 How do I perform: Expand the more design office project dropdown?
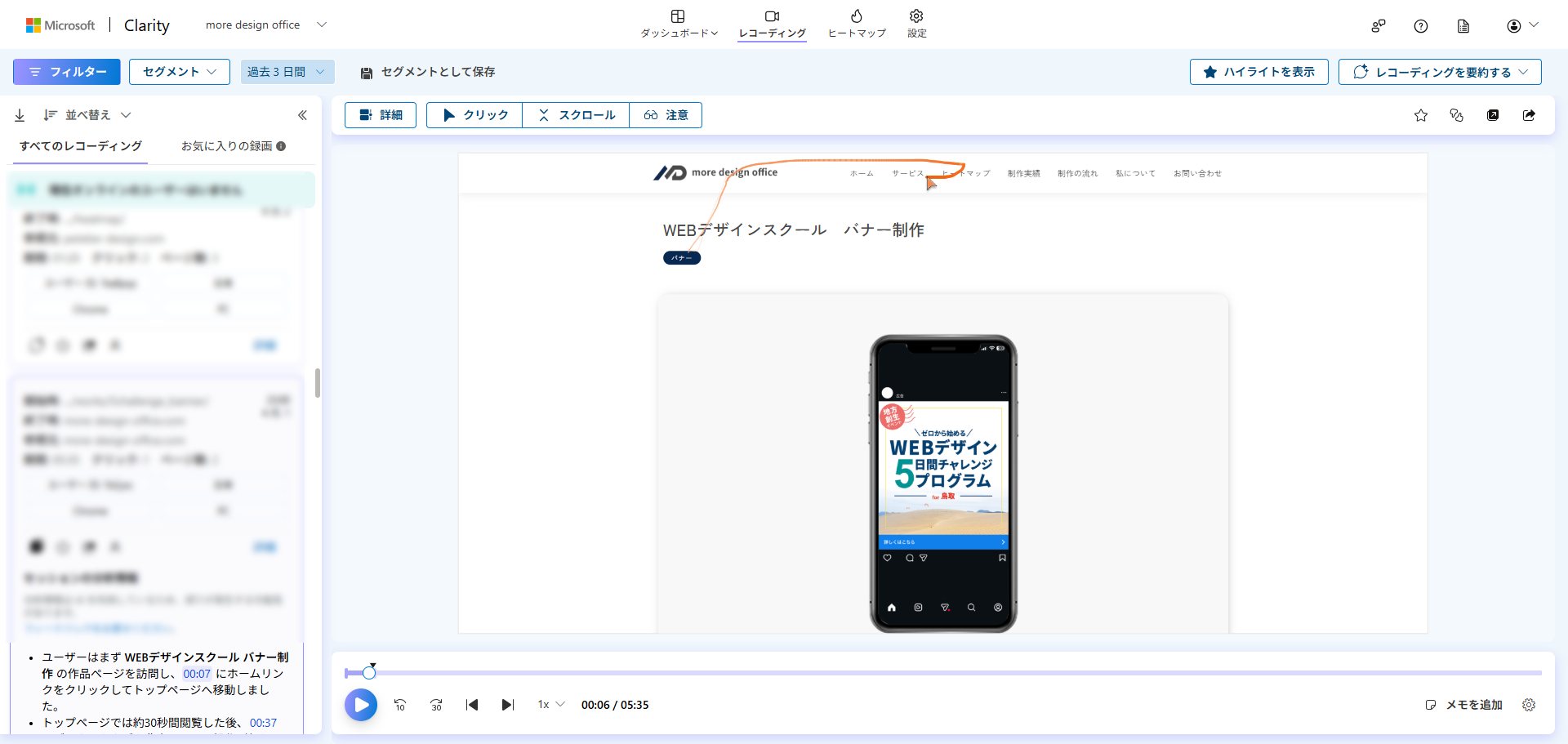pos(266,25)
